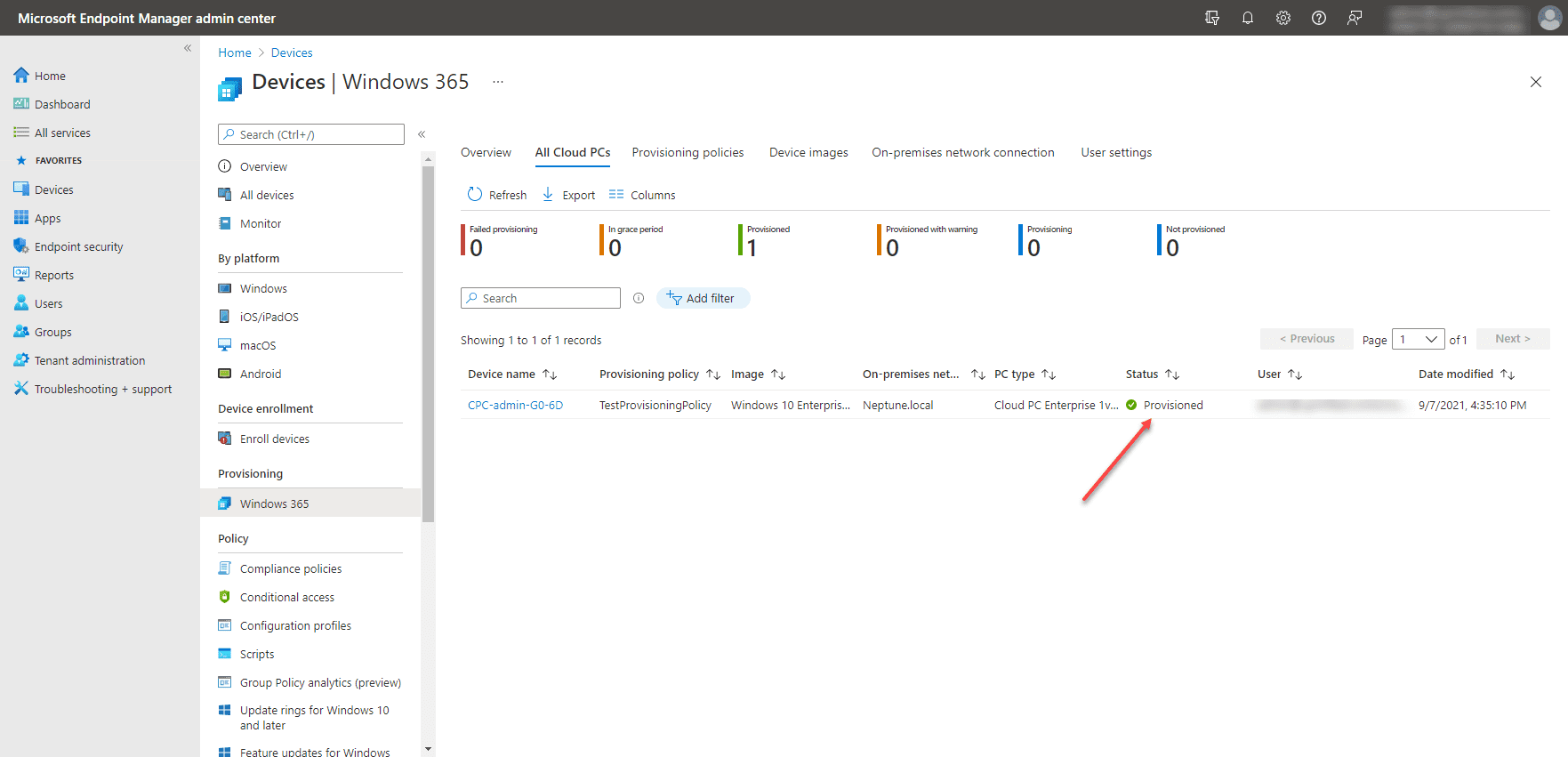Filter by Failed provisioning tile
Image resolution: width=1568 pixels, height=757 pixels.
(x=500, y=240)
